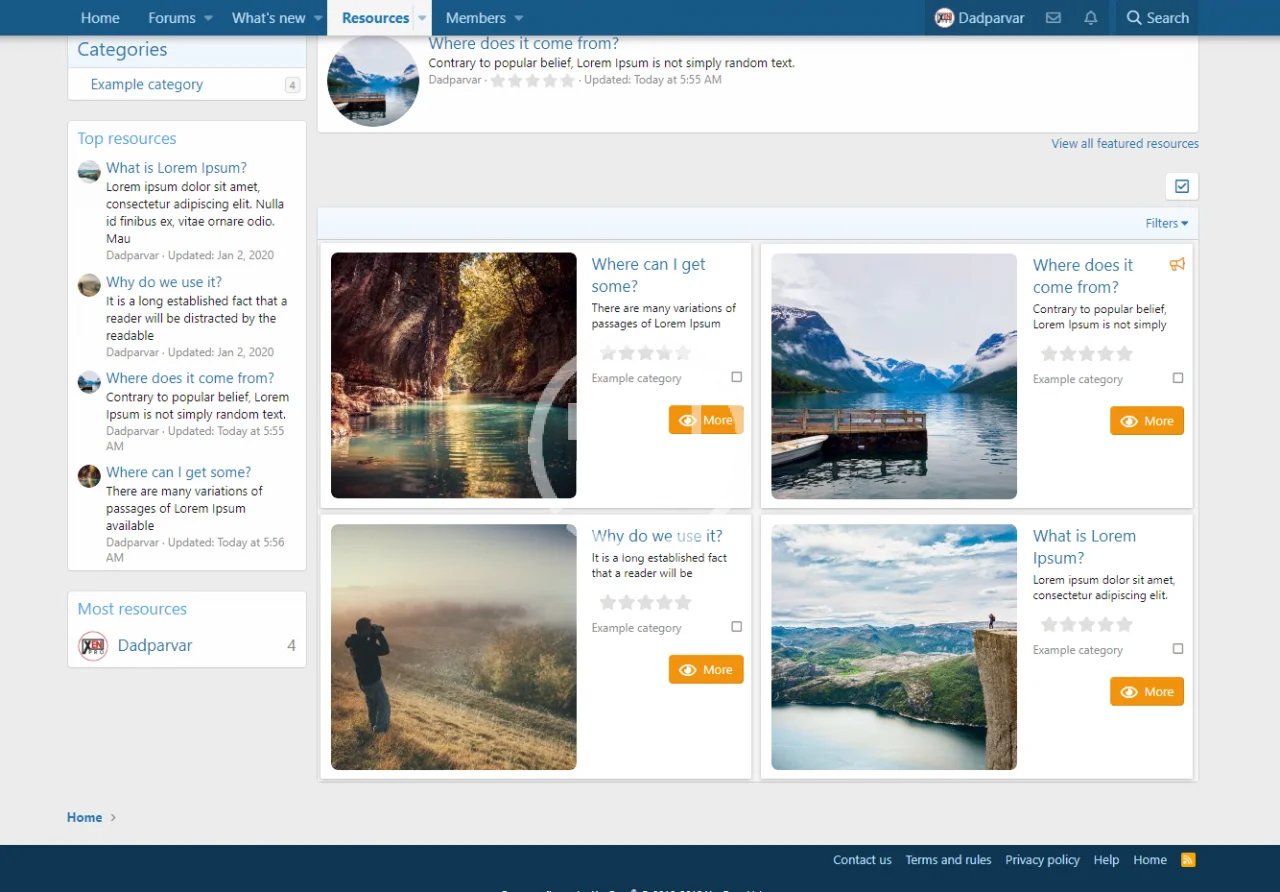1280x892 pixels.
Task: Open the cliff landscape thumbnail image
Action: [x=893, y=647]
